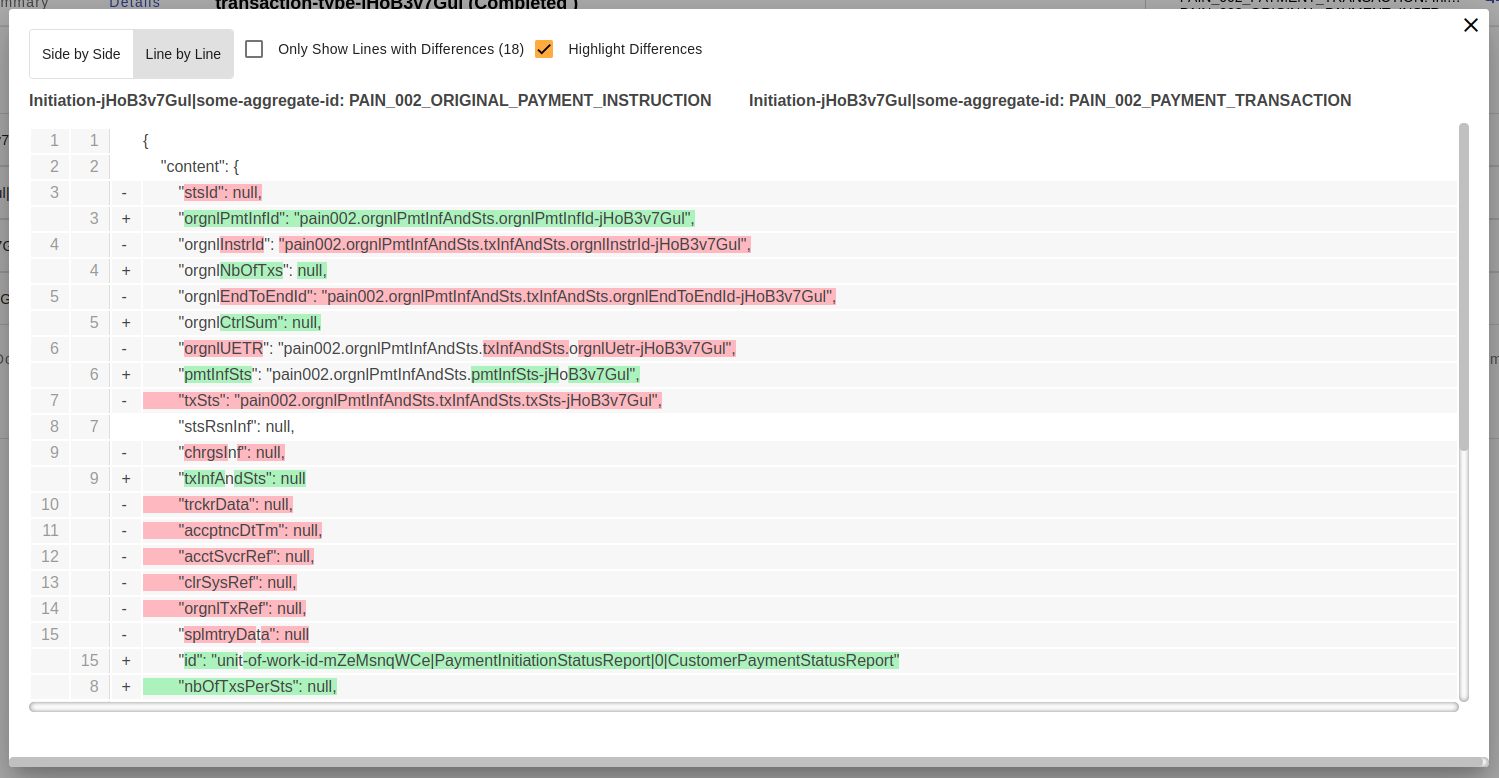Select the Line by Line view tab
1499x778 pixels.
182,53
